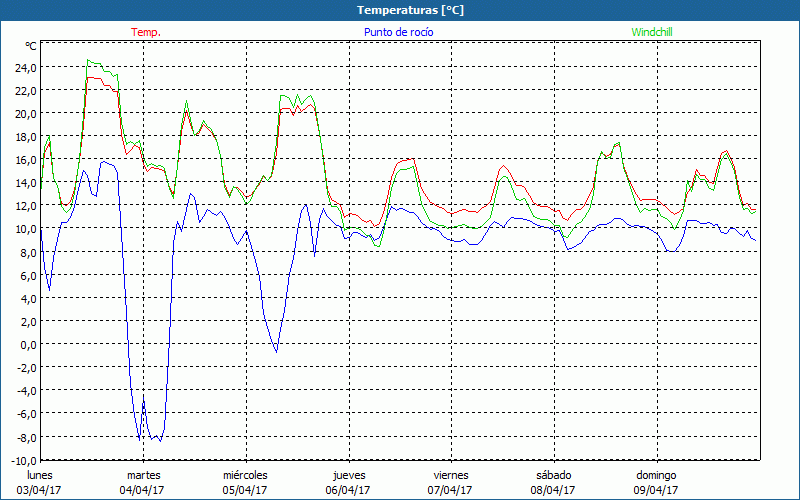Click the domingo day label
This screenshot has height=500, width=800.
pyautogui.click(x=656, y=475)
